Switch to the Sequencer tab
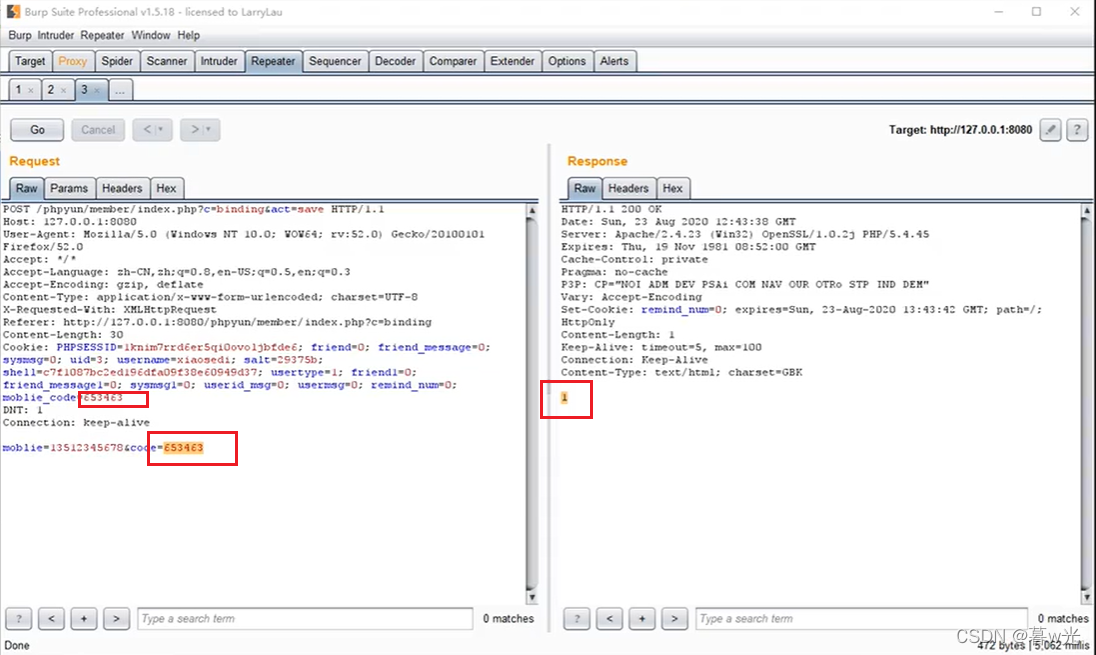 click(335, 61)
